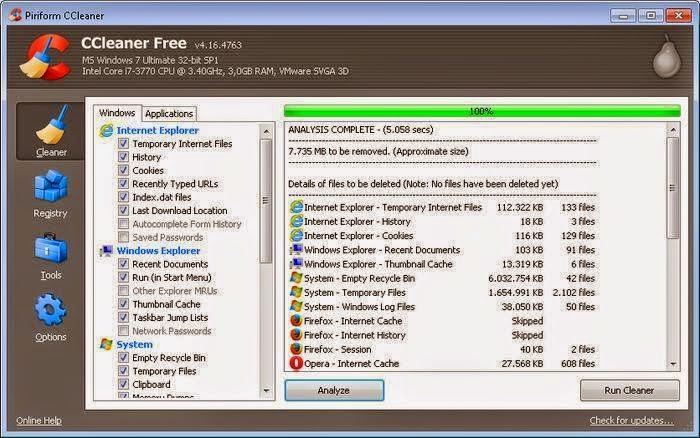700x438 pixels.
Task: Click the '2.102 files' Temporary Files count
Action: tap(574, 292)
